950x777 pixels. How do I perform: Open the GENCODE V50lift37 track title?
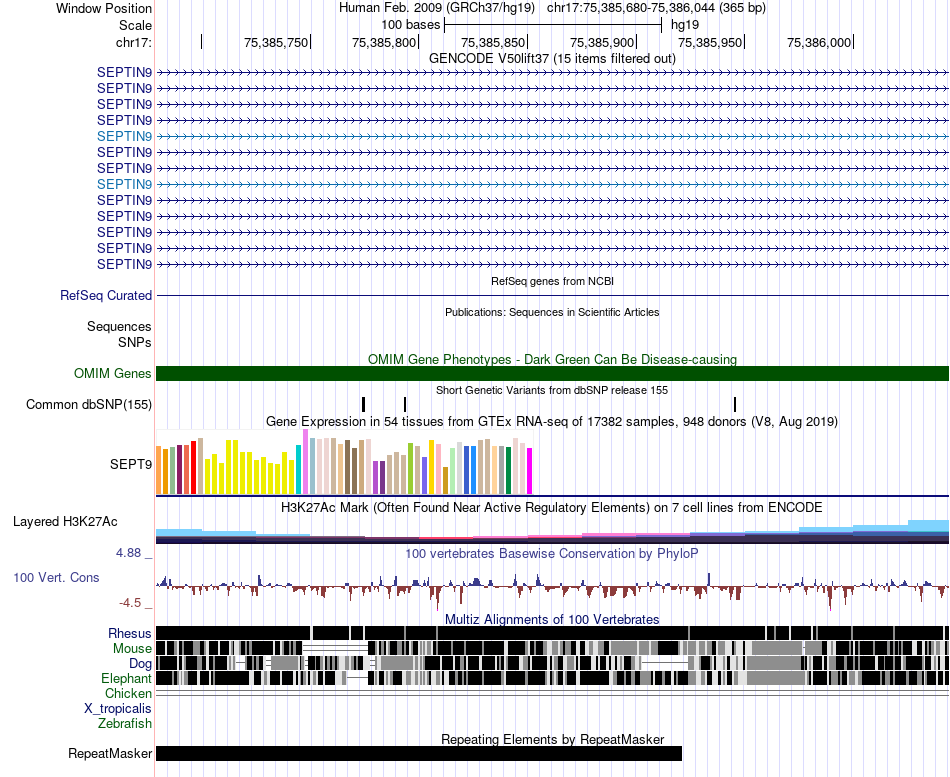552,58
